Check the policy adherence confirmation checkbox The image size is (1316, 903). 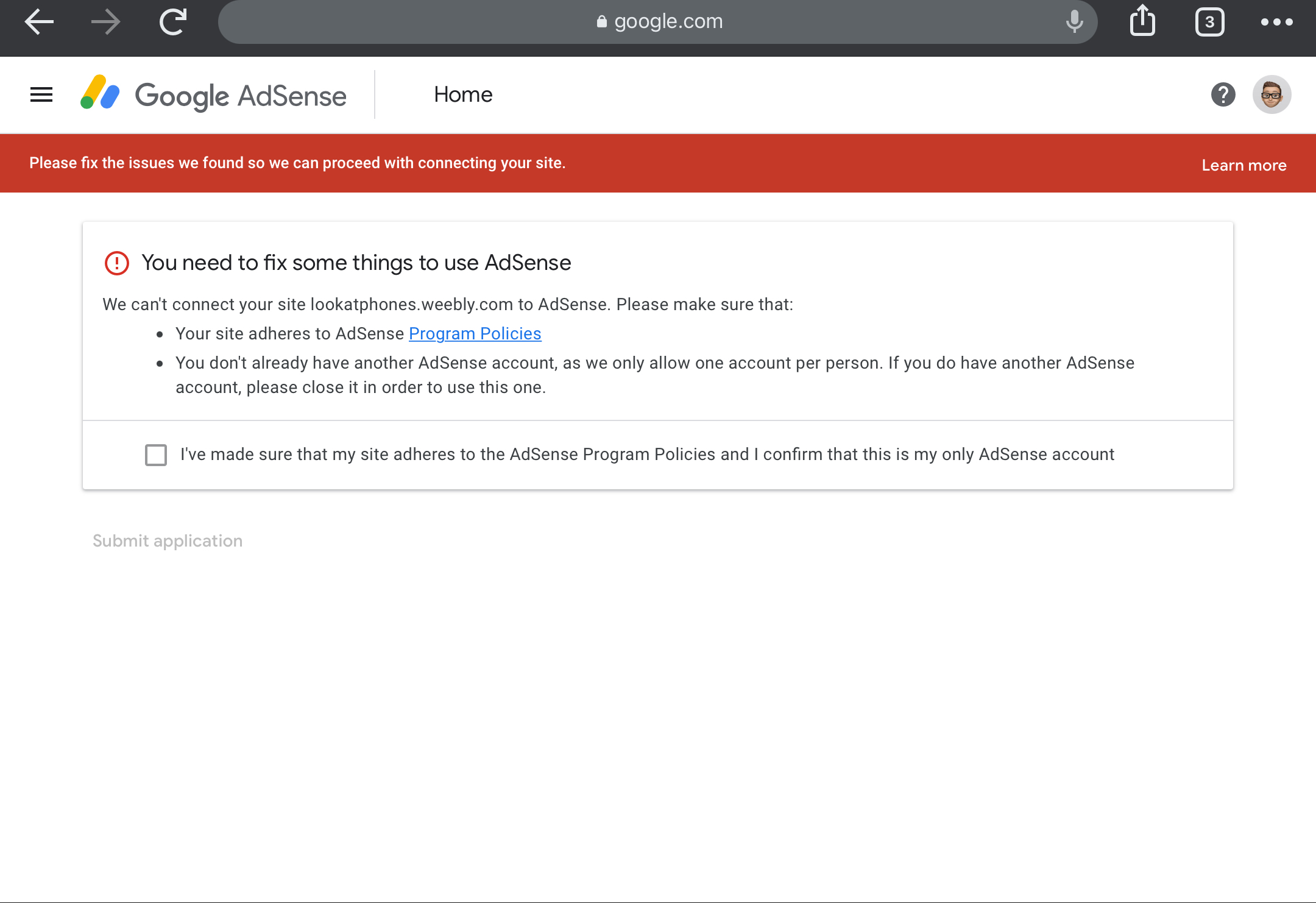(x=156, y=455)
